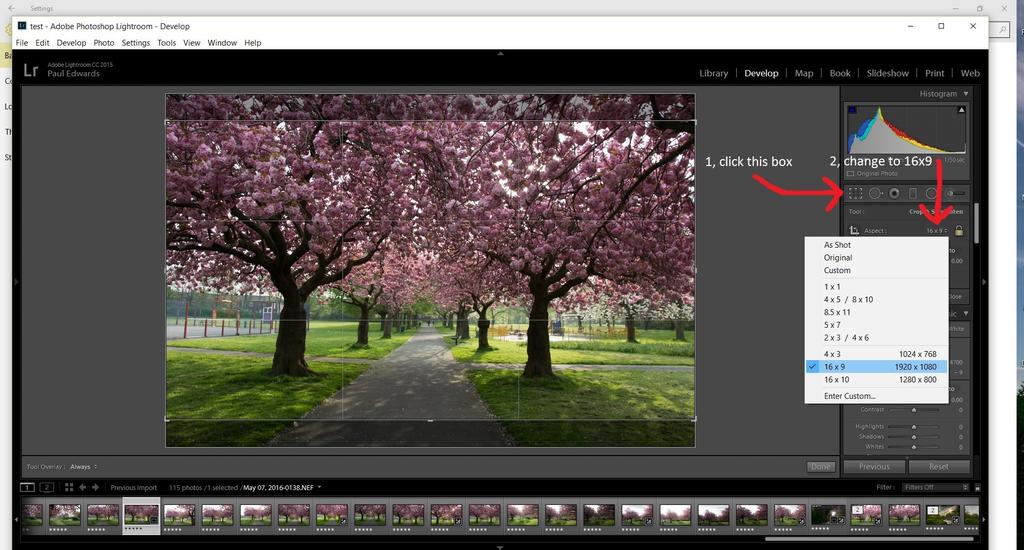Select the Radial Filter tool
1024x550 pixels.
931,194
